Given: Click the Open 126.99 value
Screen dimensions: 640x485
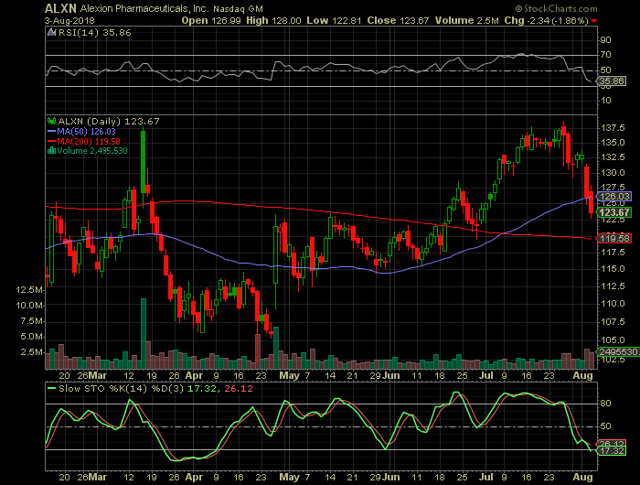Looking at the screenshot, I should coord(211,20).
